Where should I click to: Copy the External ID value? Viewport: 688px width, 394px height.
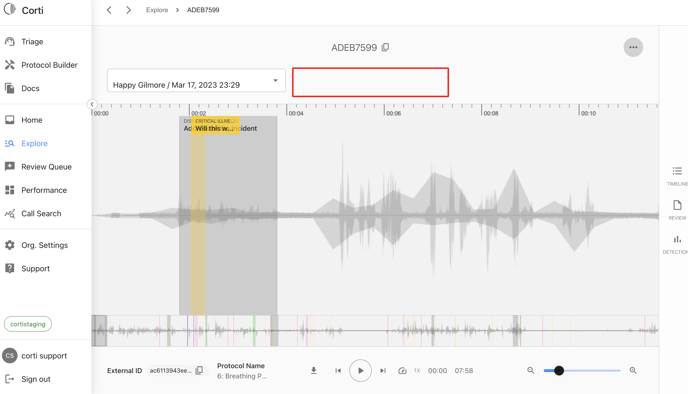tap(199, 370)
